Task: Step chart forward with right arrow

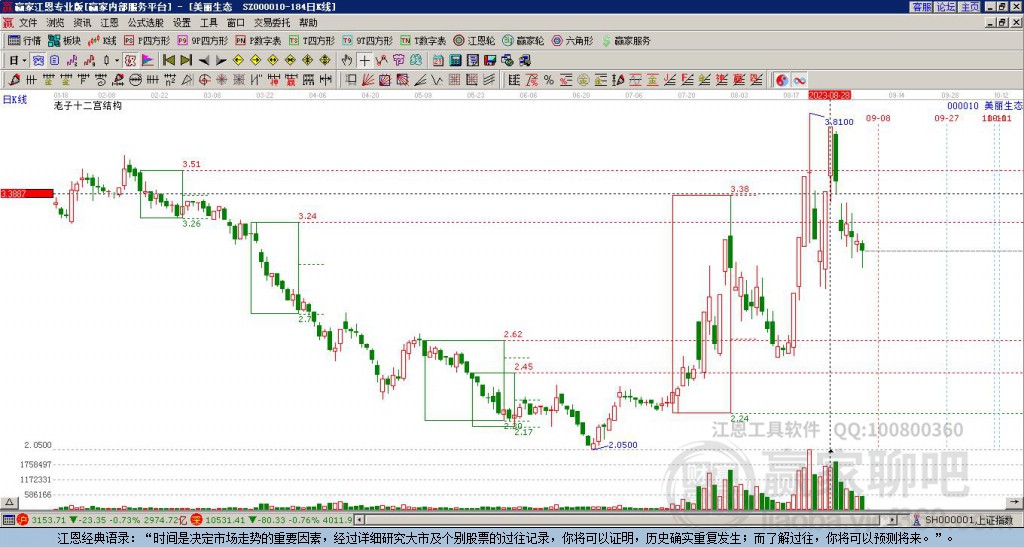Action: click(221, 61)
